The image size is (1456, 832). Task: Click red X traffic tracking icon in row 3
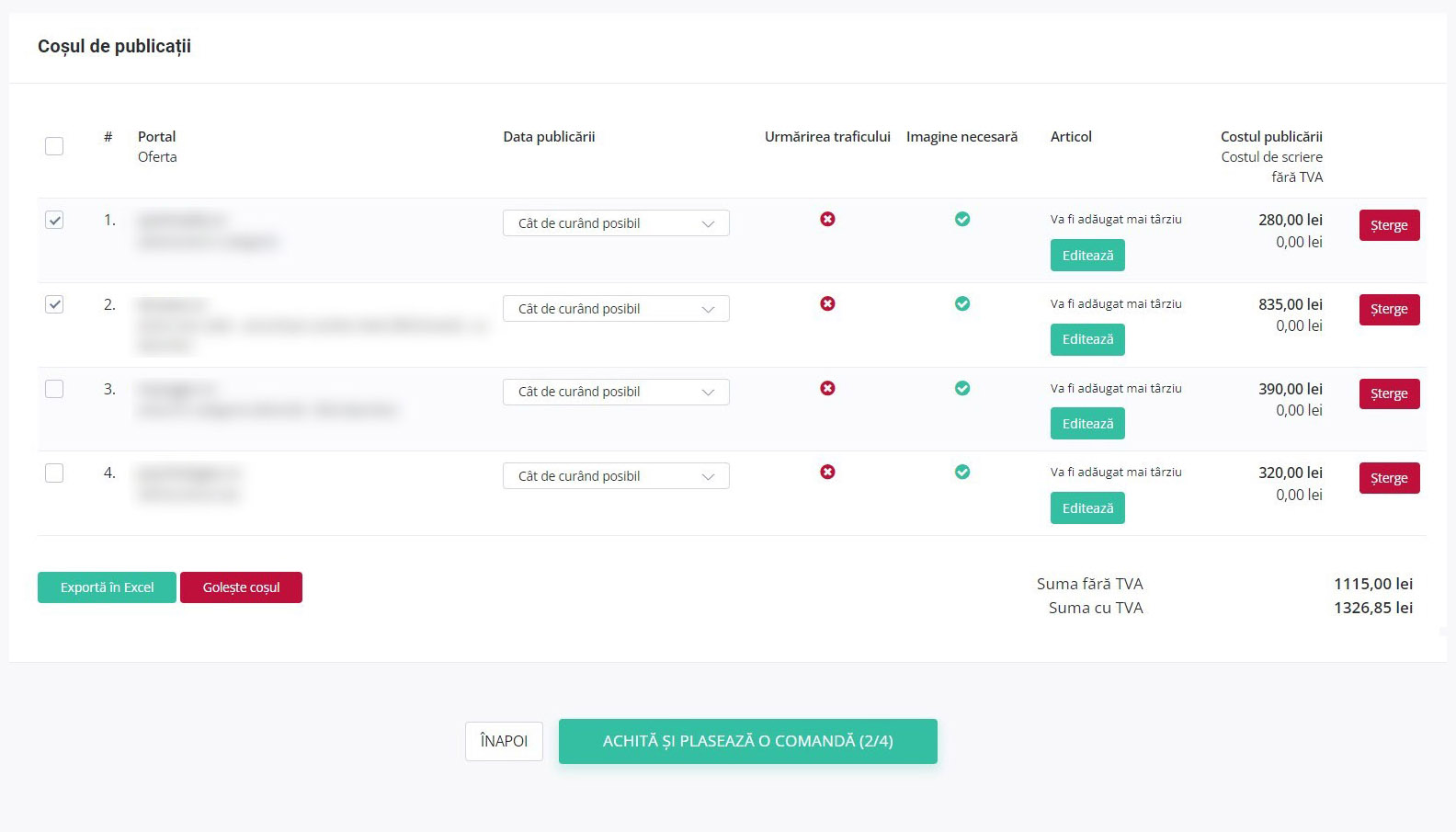click(827, 388)
